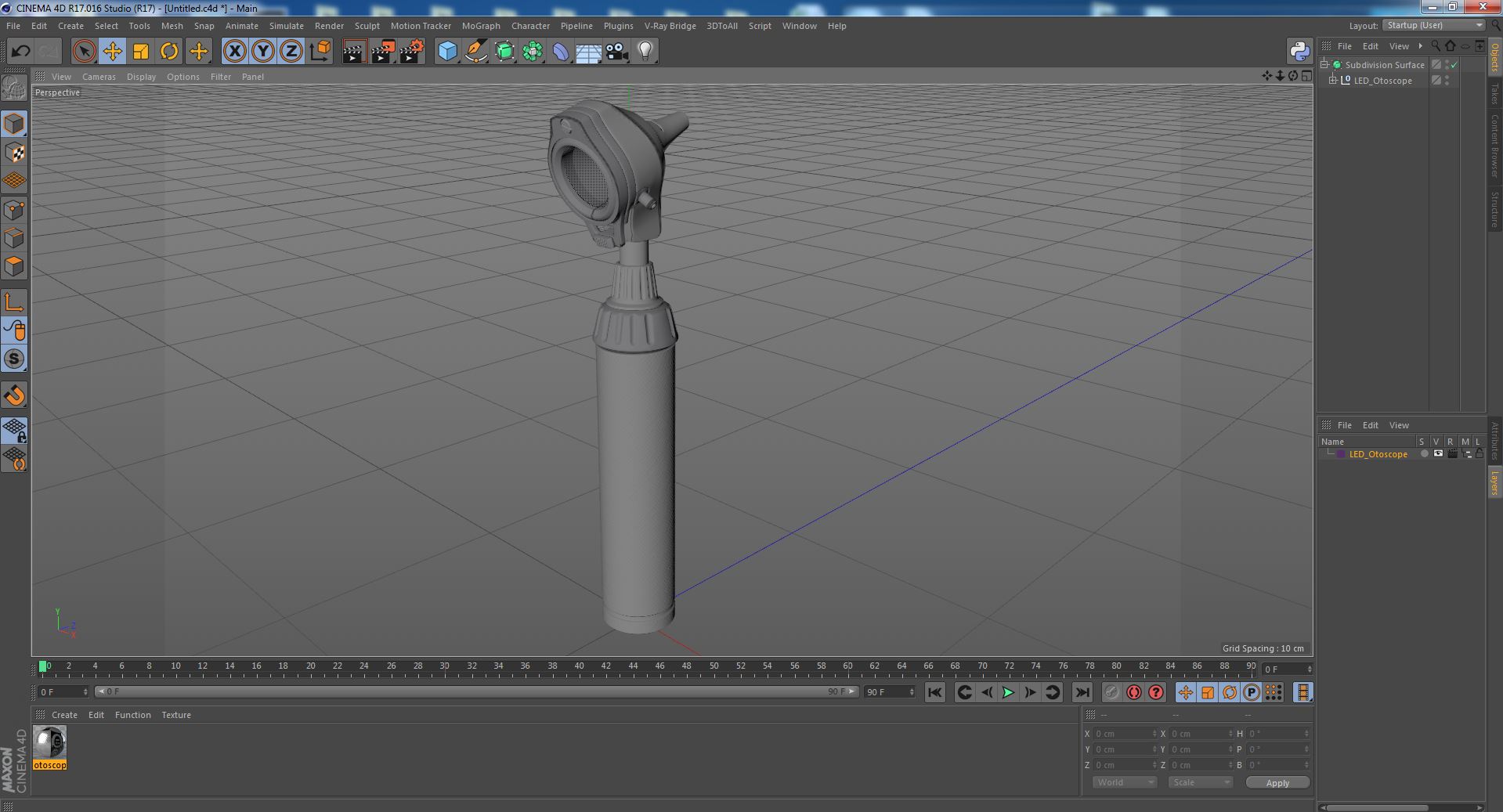Screen dimensions: 1503x812
Task: Click the 90 F end frame field
Action: pos(889,692)
